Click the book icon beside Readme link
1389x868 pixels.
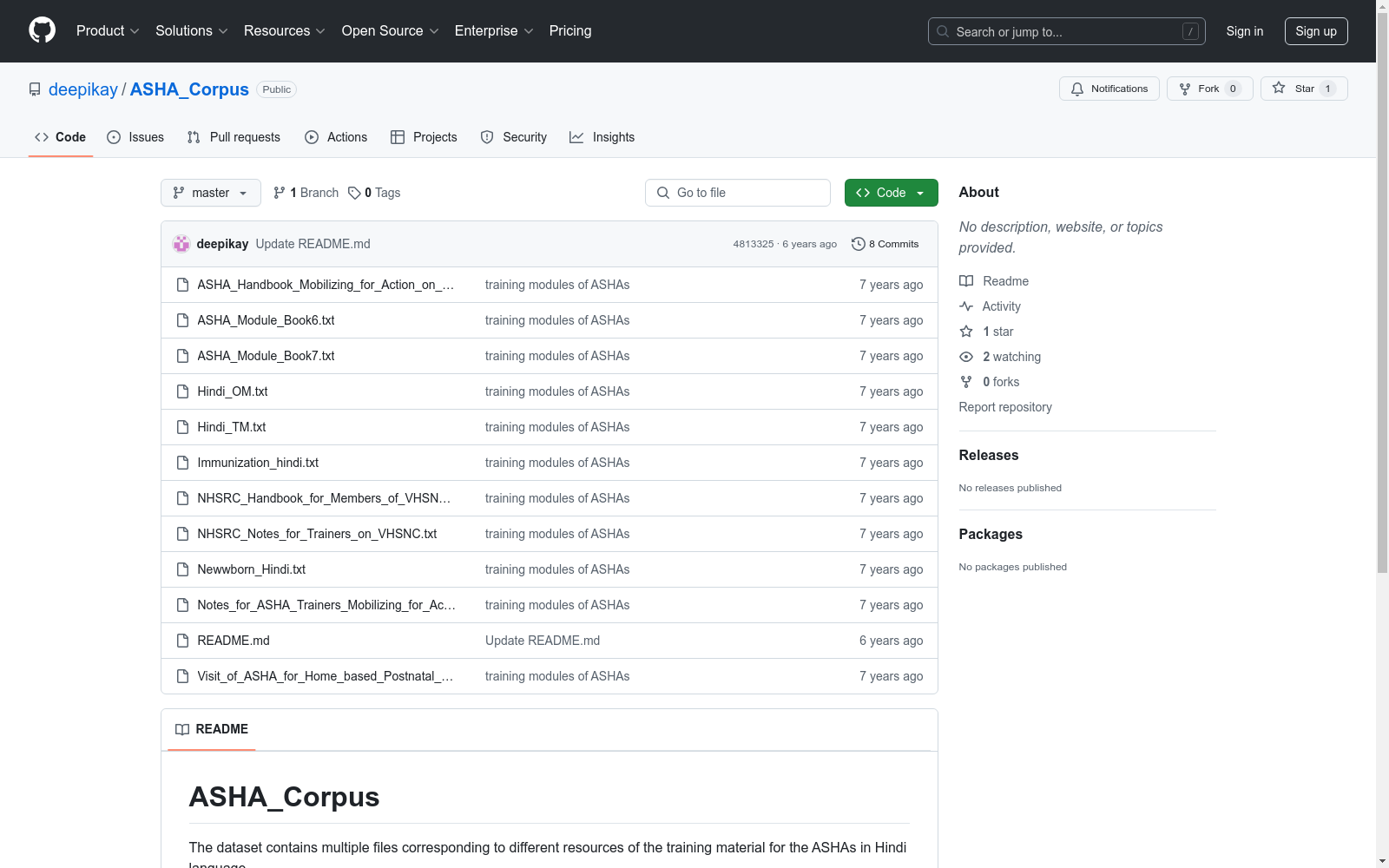[x=966, y=281]
